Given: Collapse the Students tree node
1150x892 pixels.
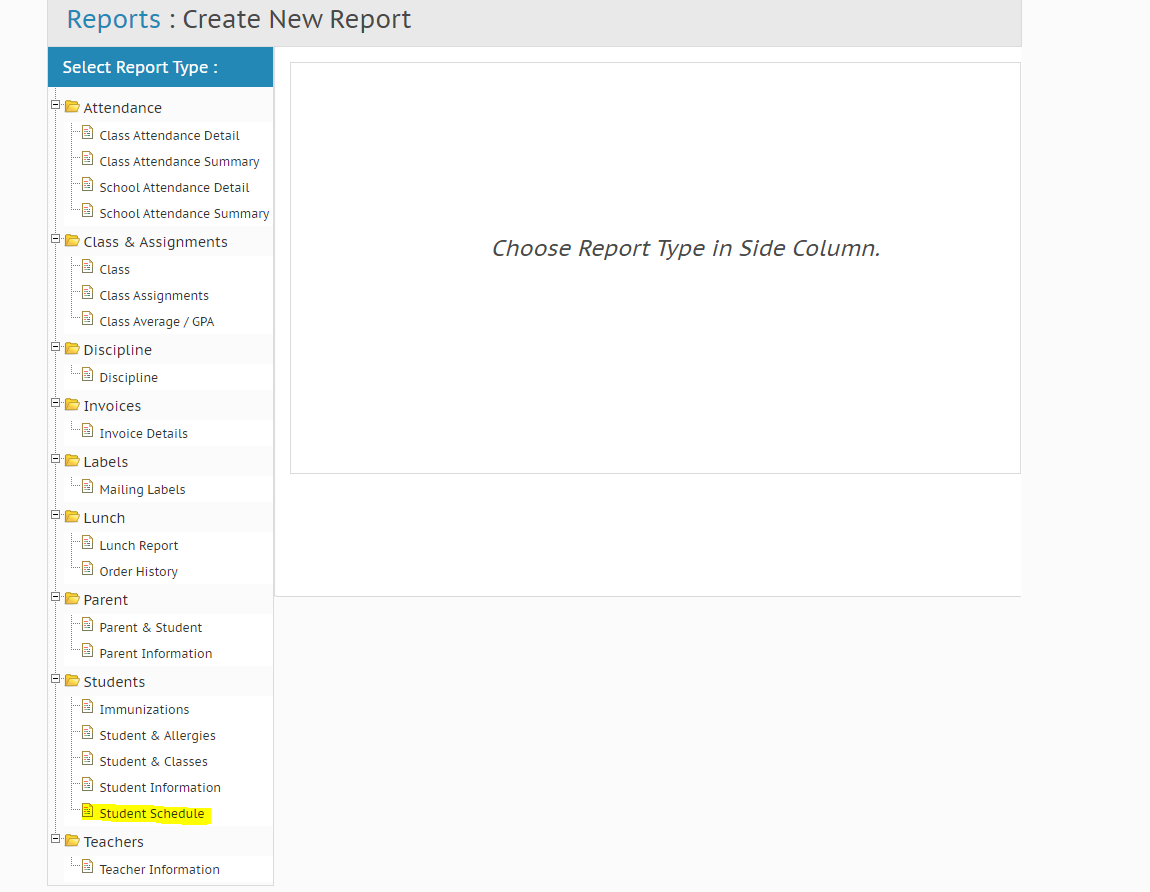Looking at the screenshot, I should pos(55,677).
